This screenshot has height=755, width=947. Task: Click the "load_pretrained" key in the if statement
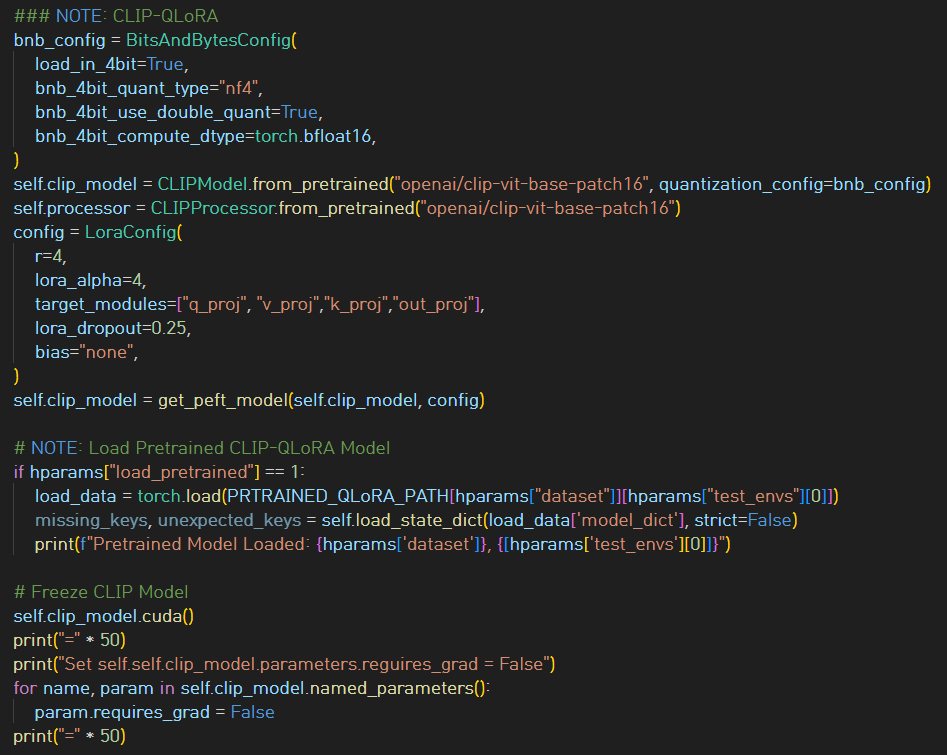181,472
